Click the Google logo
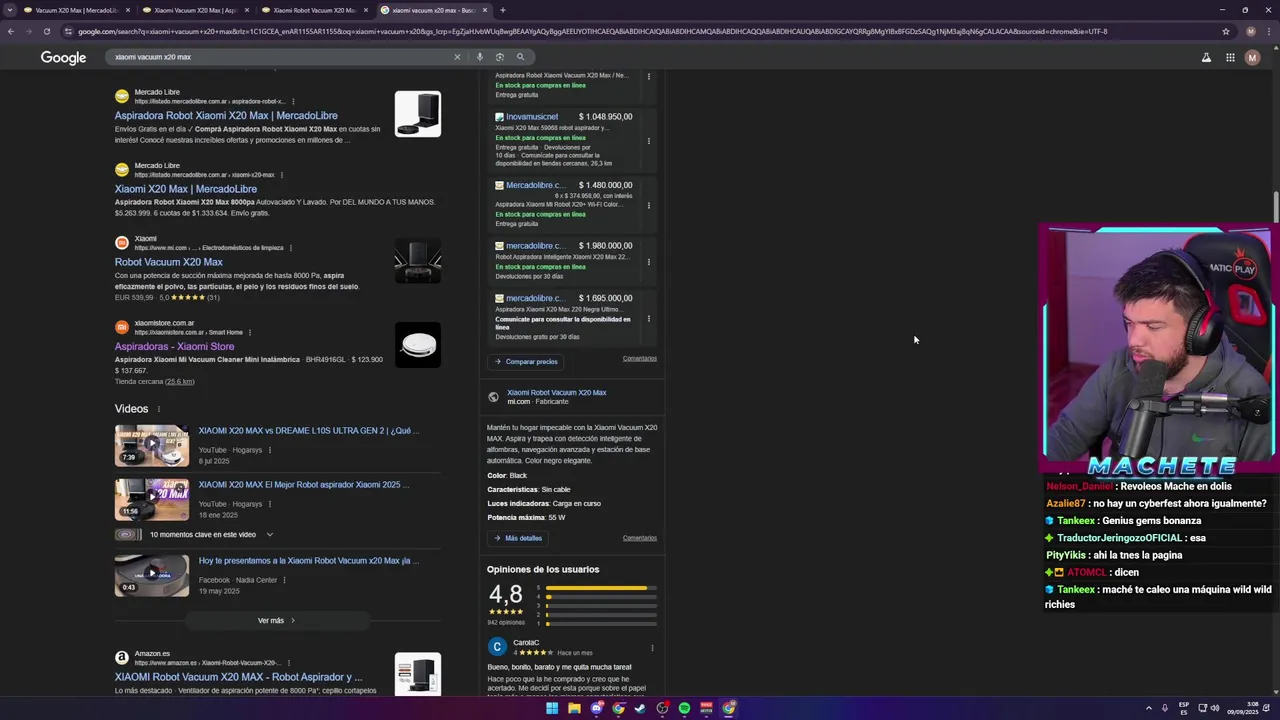This screenshot has height=720, width=1280. [x=63, y=58]
